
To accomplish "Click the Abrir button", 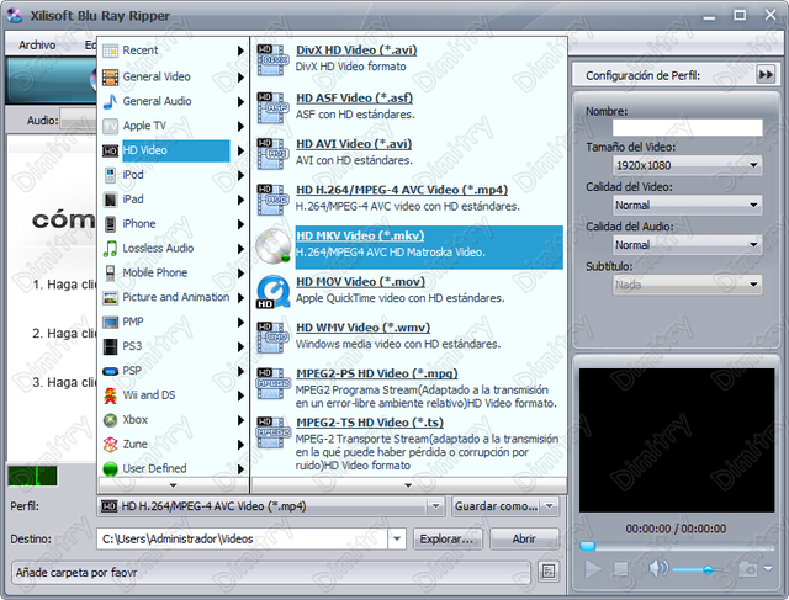I will pos(524,539).
